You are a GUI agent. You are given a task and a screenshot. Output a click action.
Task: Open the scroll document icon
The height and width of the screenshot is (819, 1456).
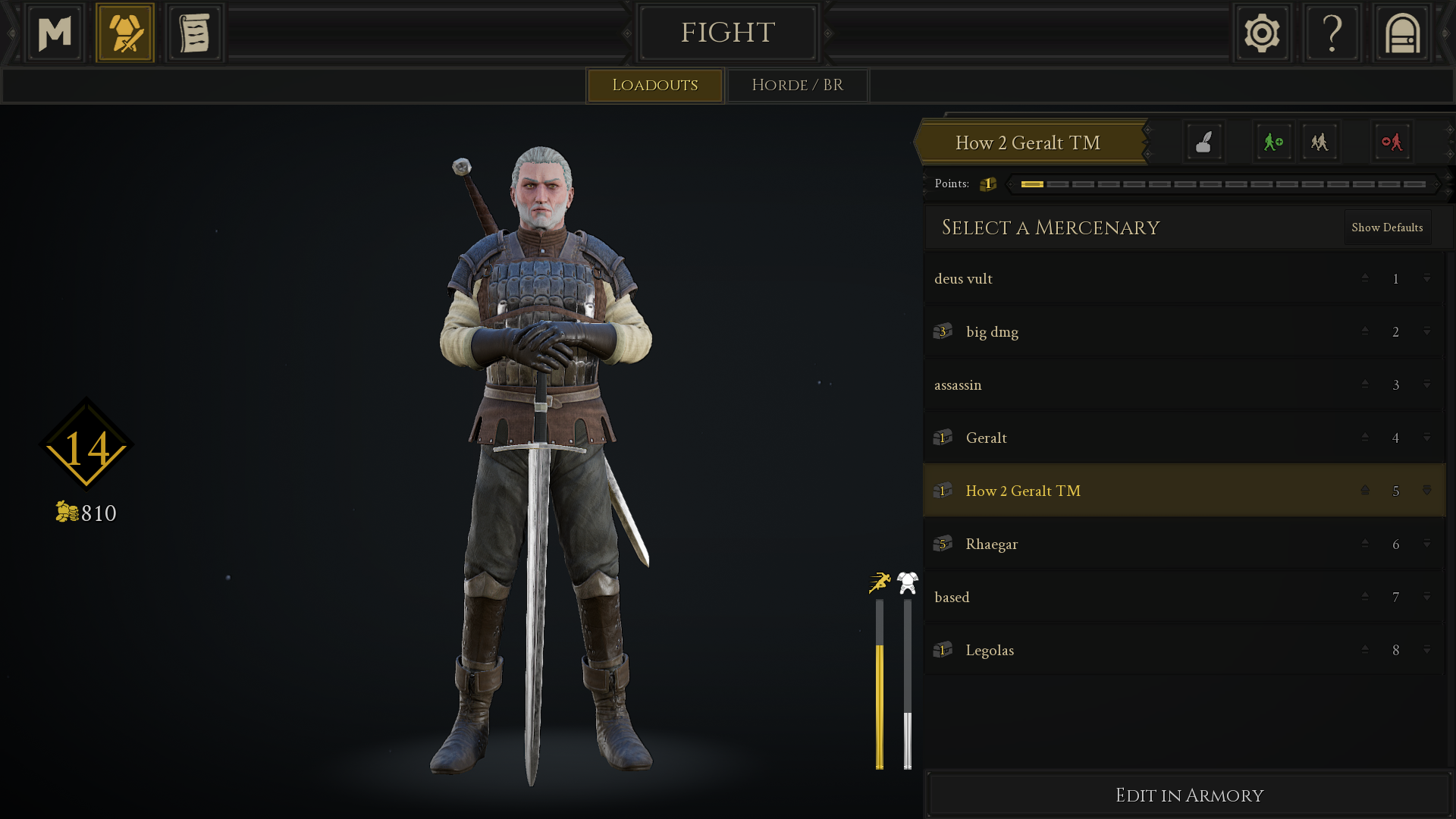pyautogui.click(x=195, y=33)
